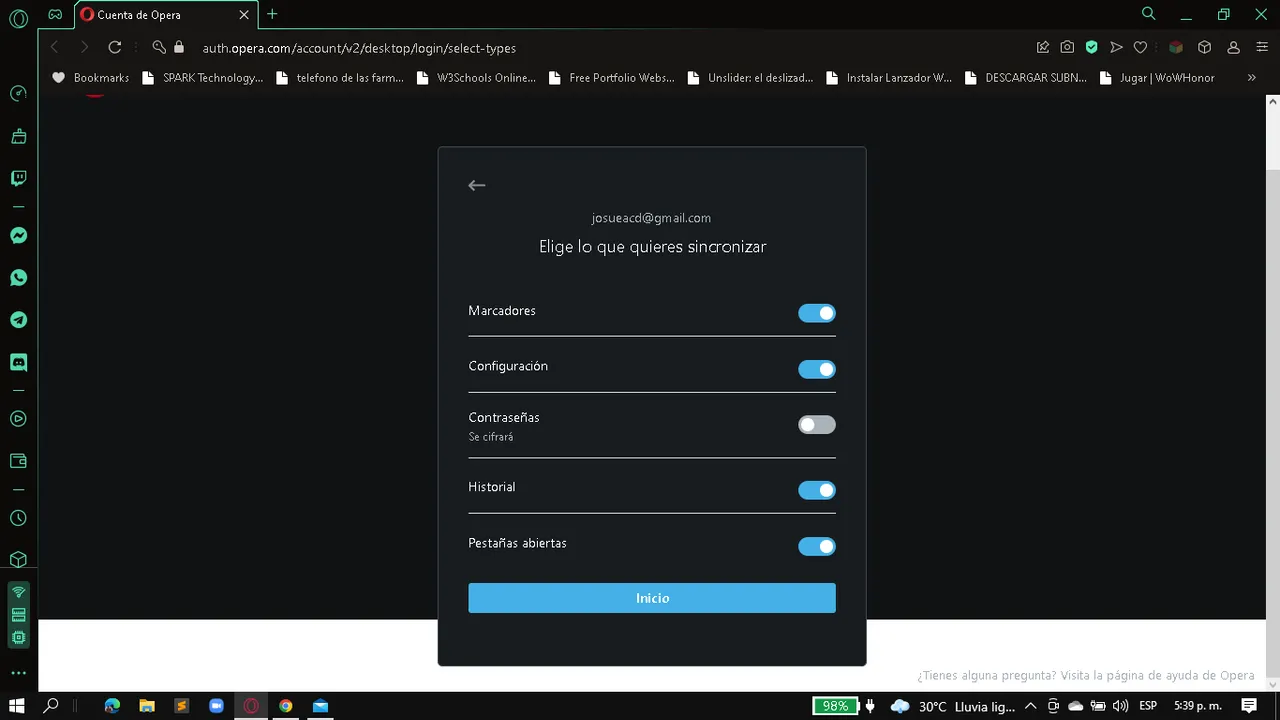Close the Cuenta de Opera tab

(x=244, y=15)
